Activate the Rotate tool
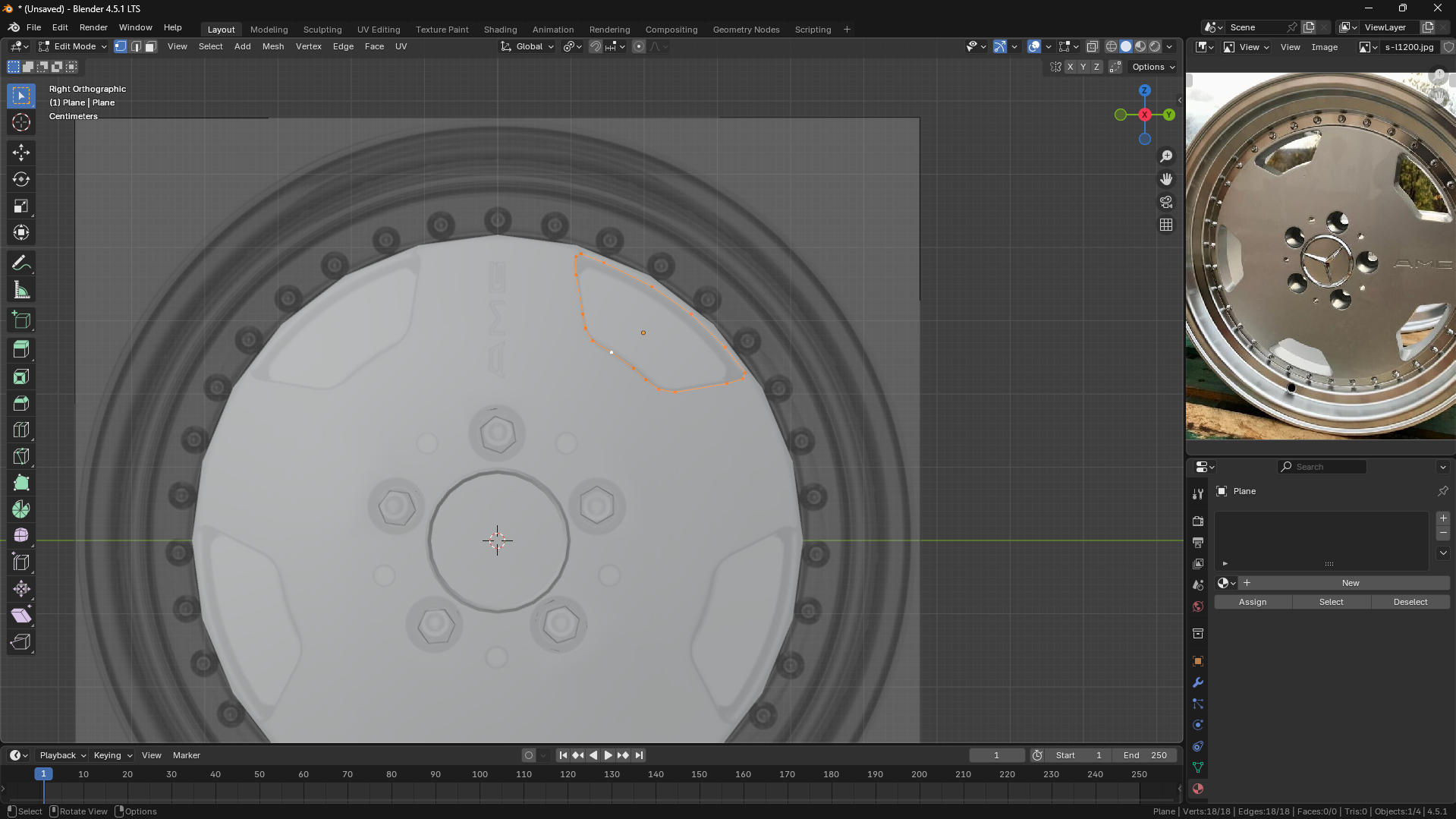The image size is (1456, 819). point(21,180)
